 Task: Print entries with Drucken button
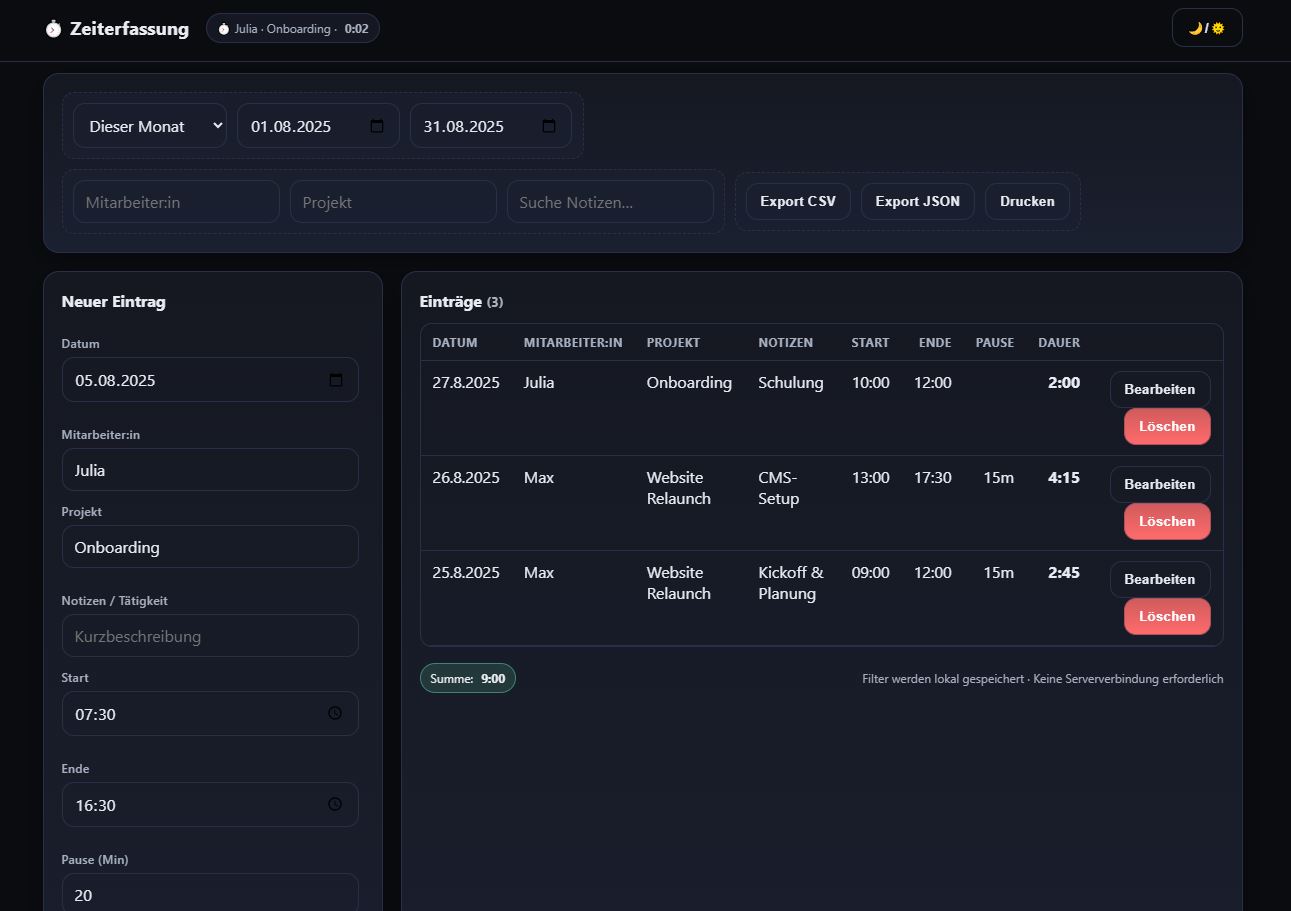click(x=1027, y=201)
